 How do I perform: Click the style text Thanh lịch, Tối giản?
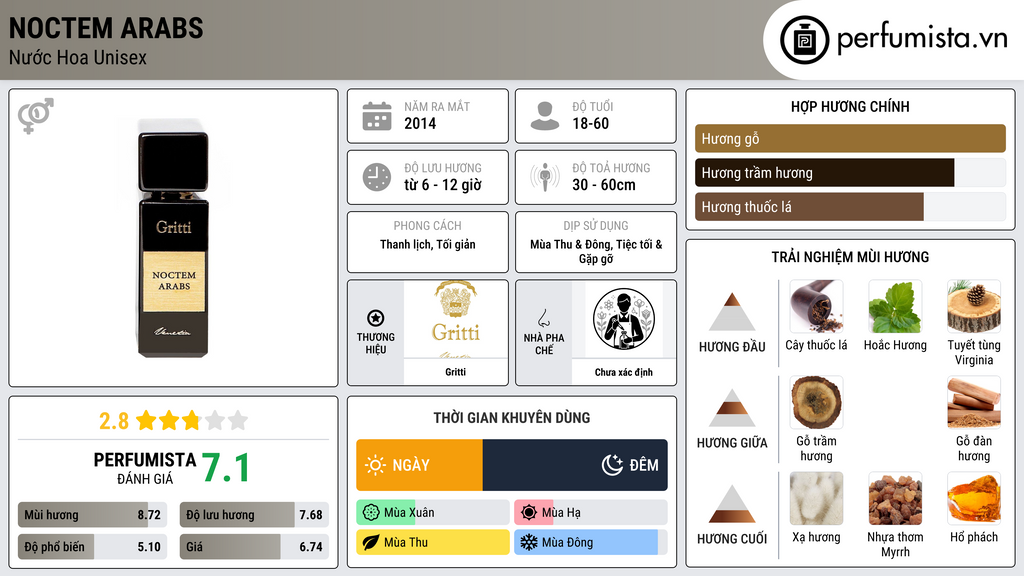(x=428, y=244)
